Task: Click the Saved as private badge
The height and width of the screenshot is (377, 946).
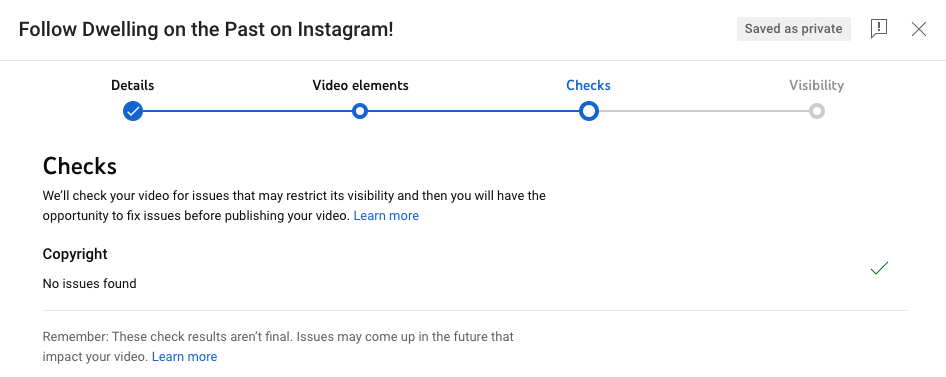Action: point(793,29)
